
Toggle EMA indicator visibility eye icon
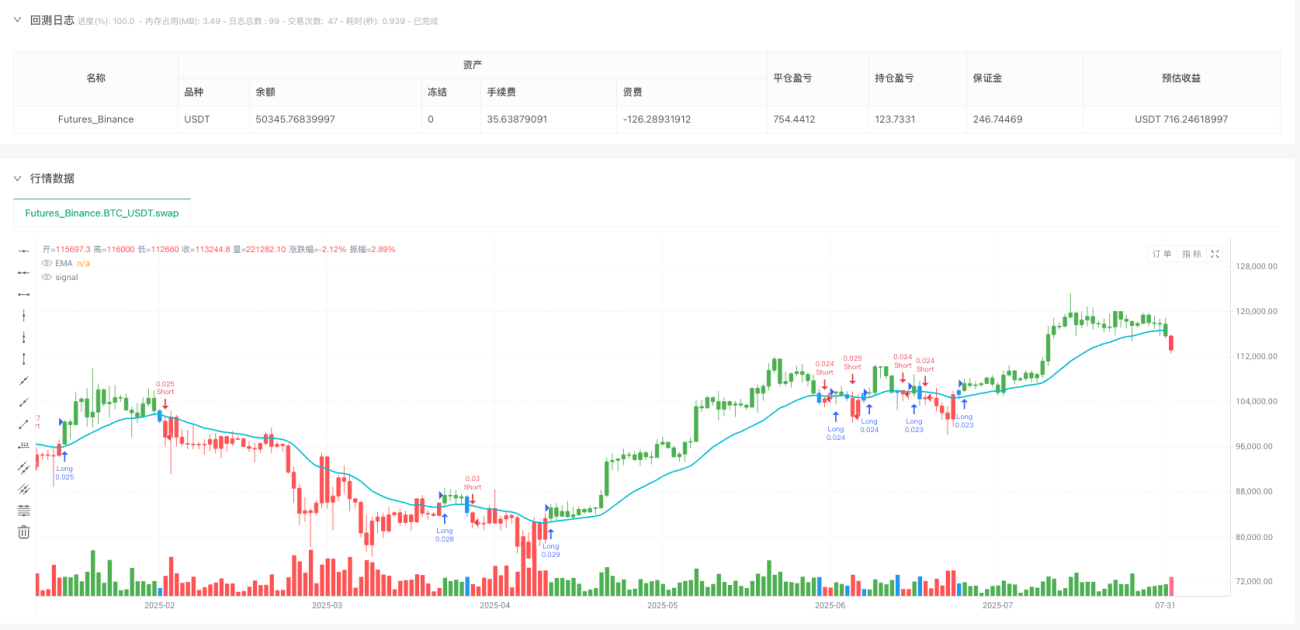[x=46, y=263]
